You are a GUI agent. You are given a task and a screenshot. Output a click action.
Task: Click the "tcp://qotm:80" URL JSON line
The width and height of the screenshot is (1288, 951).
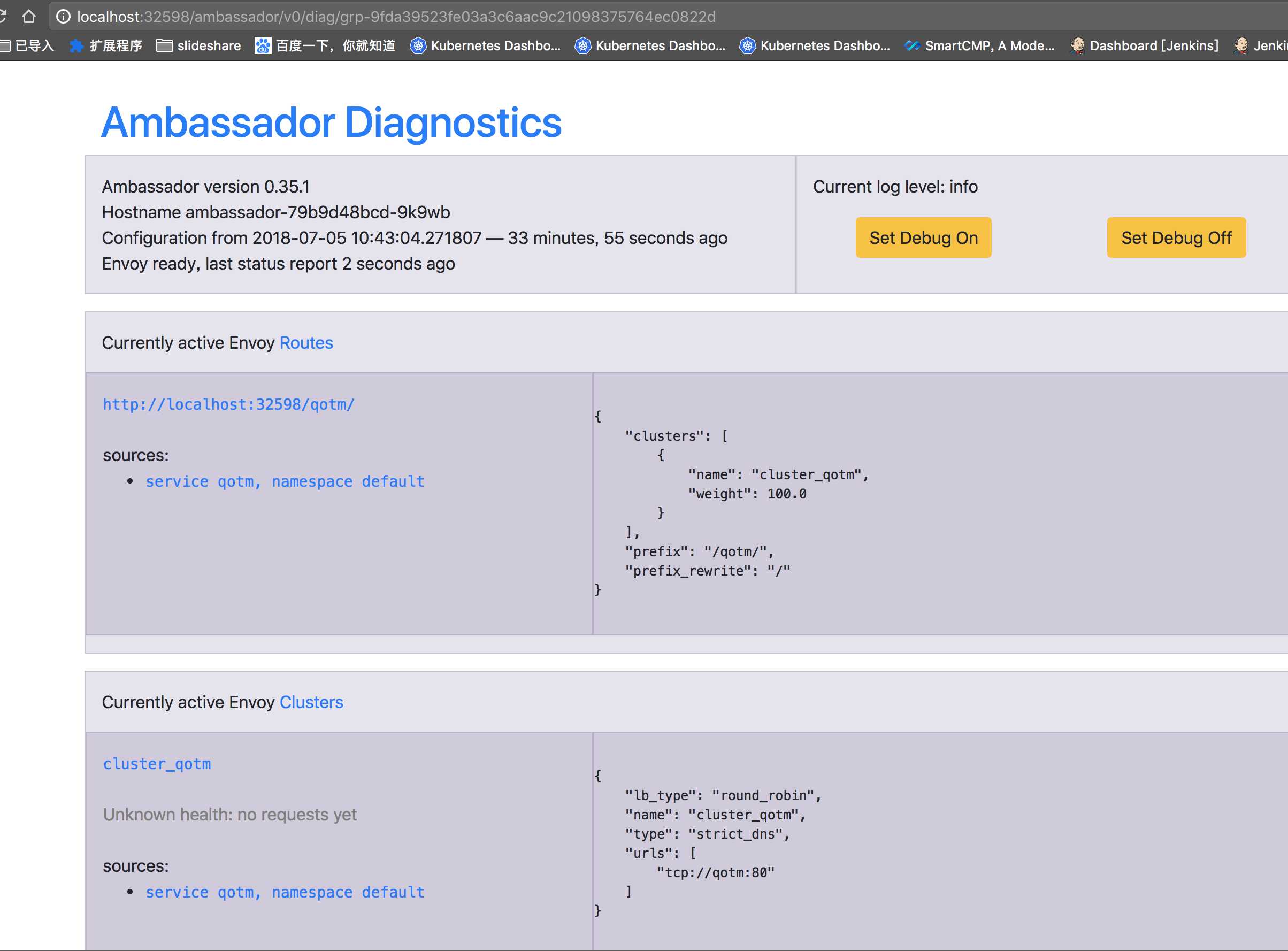715,873
